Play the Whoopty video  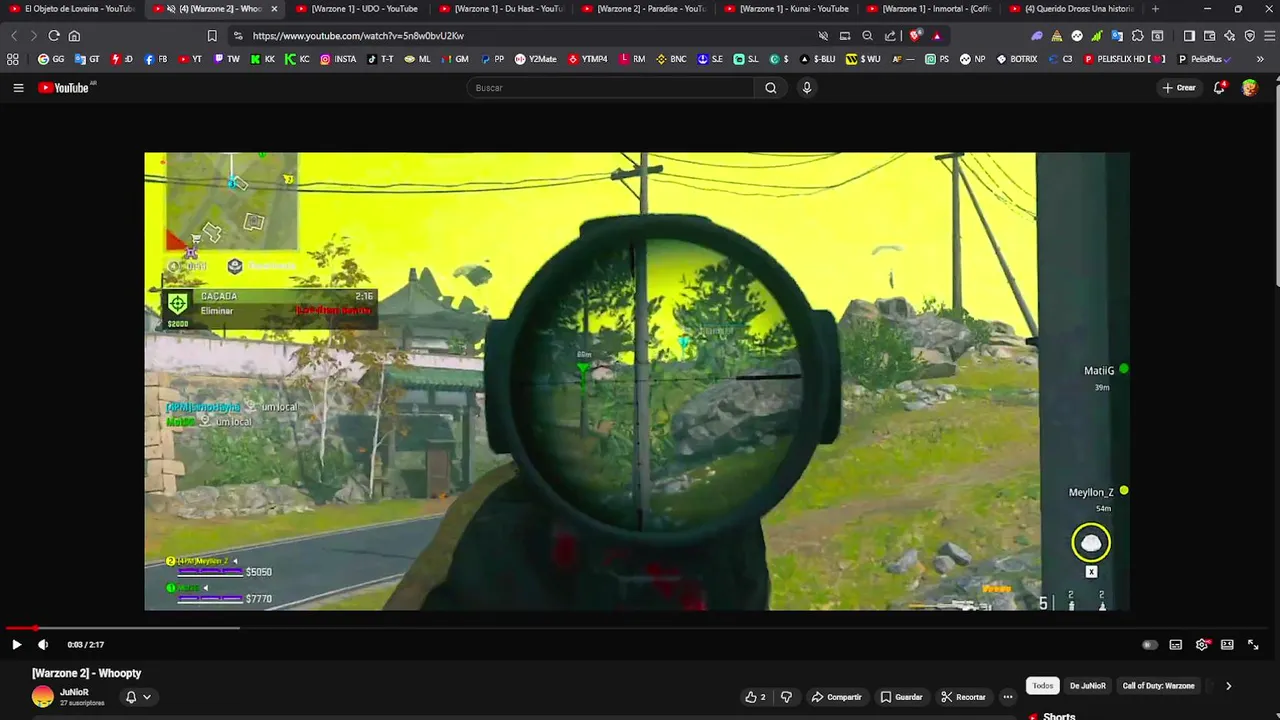pos(16,645)
